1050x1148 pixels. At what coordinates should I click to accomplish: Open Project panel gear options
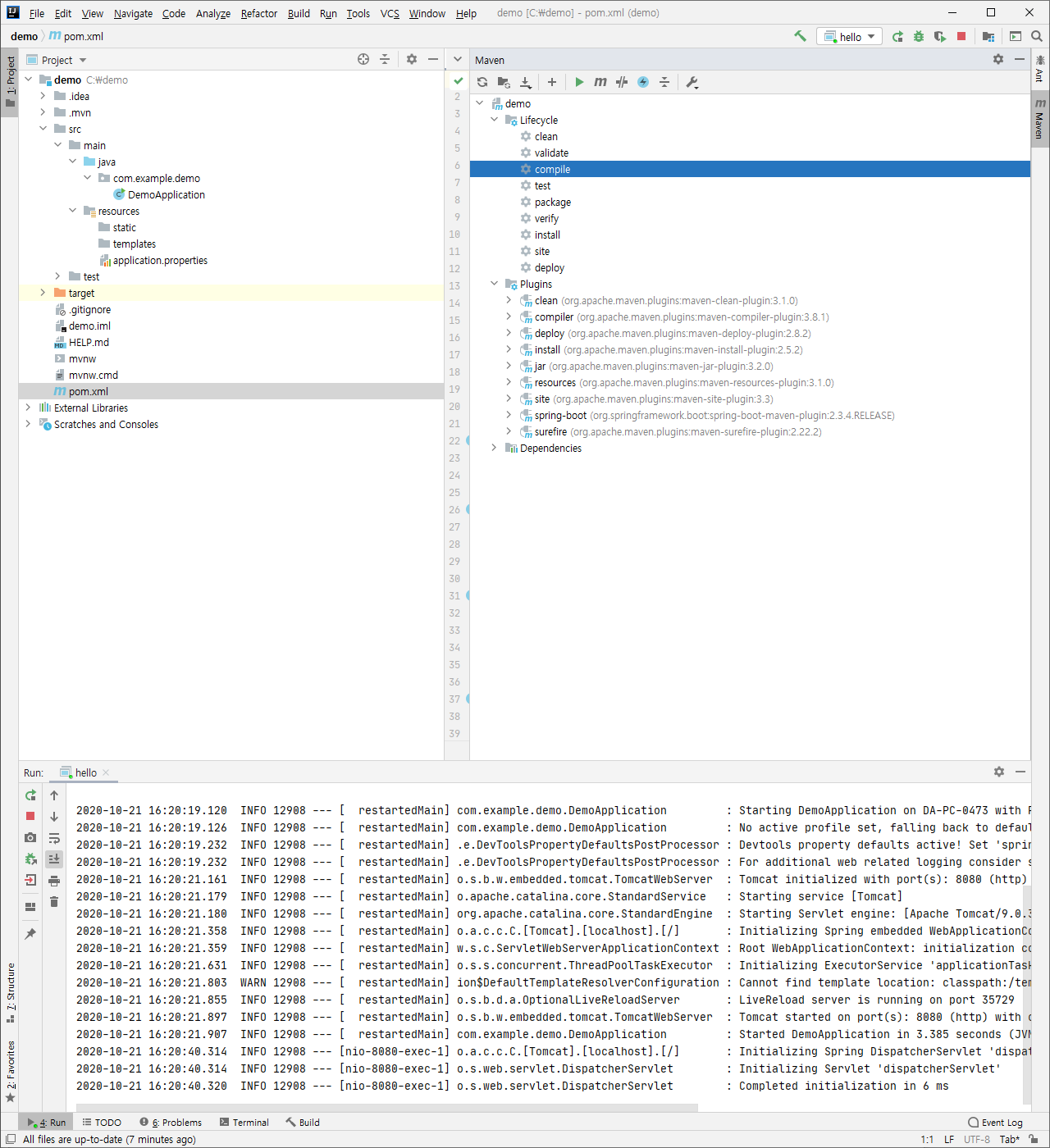click(x=412, y=59)
